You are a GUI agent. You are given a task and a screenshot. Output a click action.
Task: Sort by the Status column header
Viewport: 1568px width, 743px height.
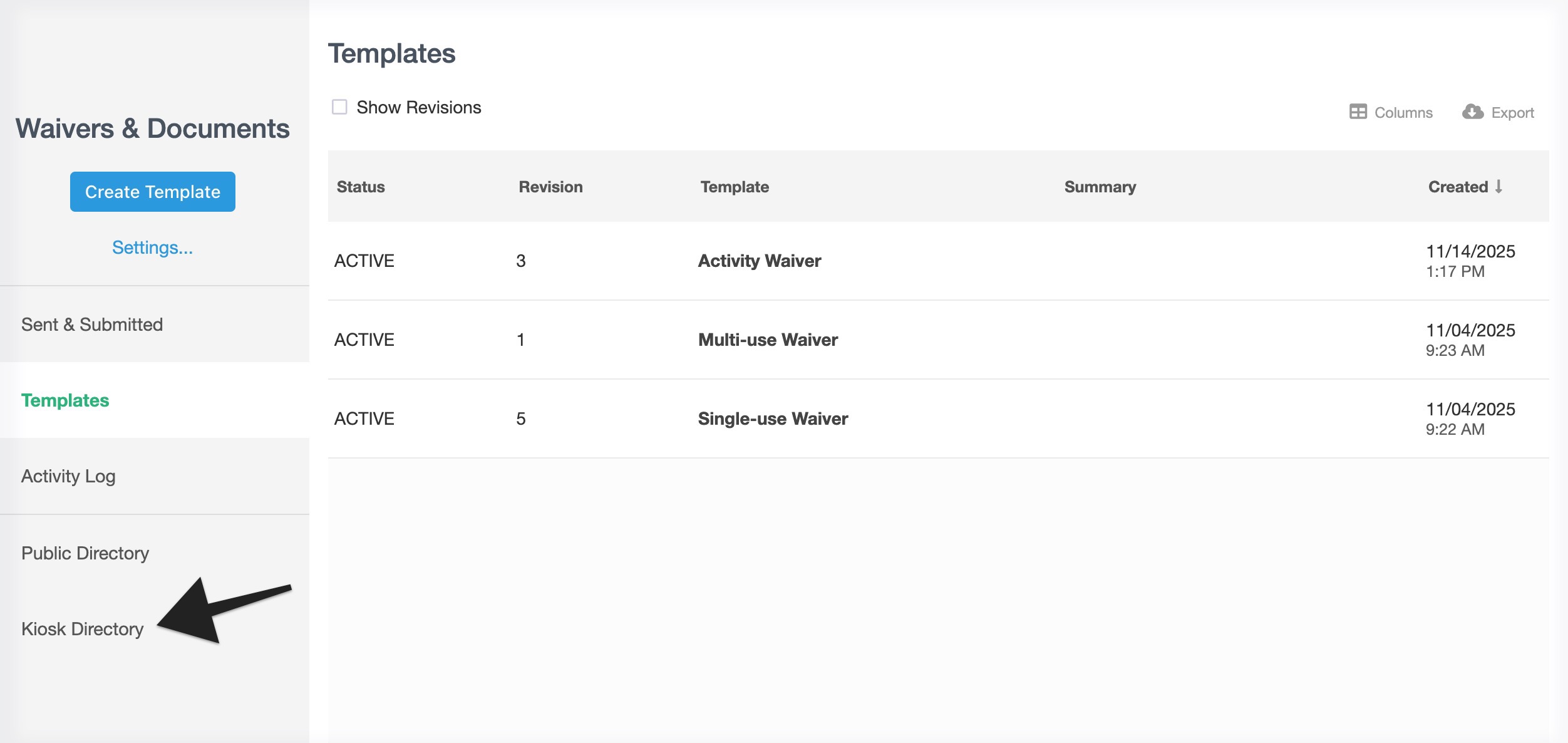pos(361,187)
